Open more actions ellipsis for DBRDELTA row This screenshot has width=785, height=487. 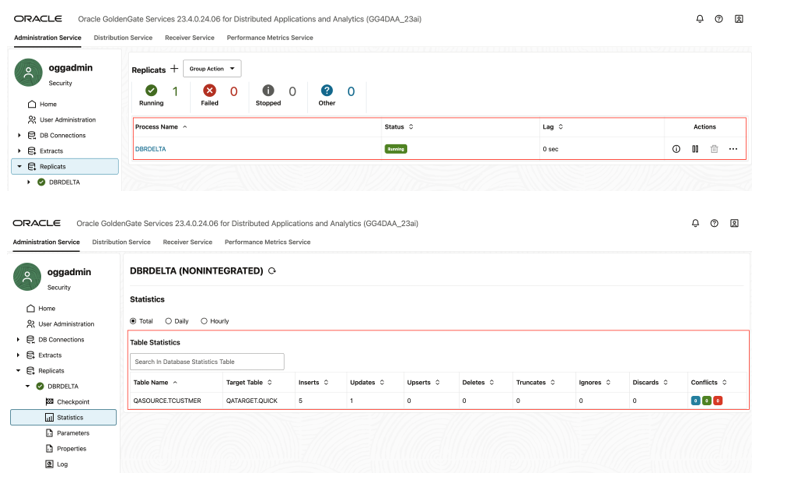coord(733,149)
